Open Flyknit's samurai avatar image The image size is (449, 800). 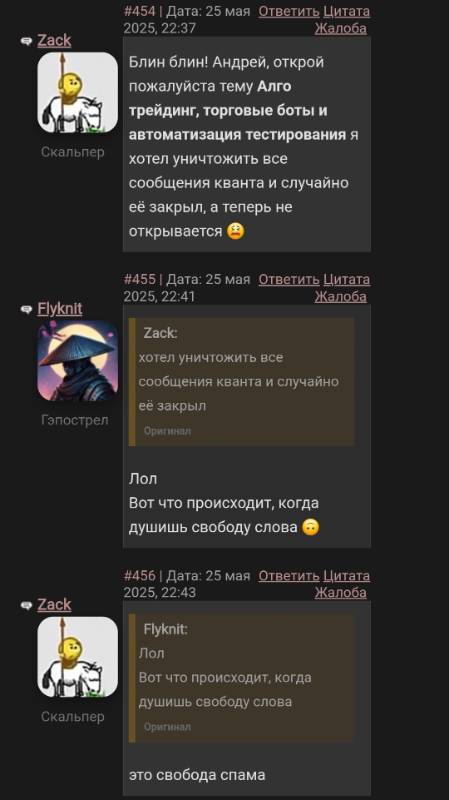coord(78,361)
